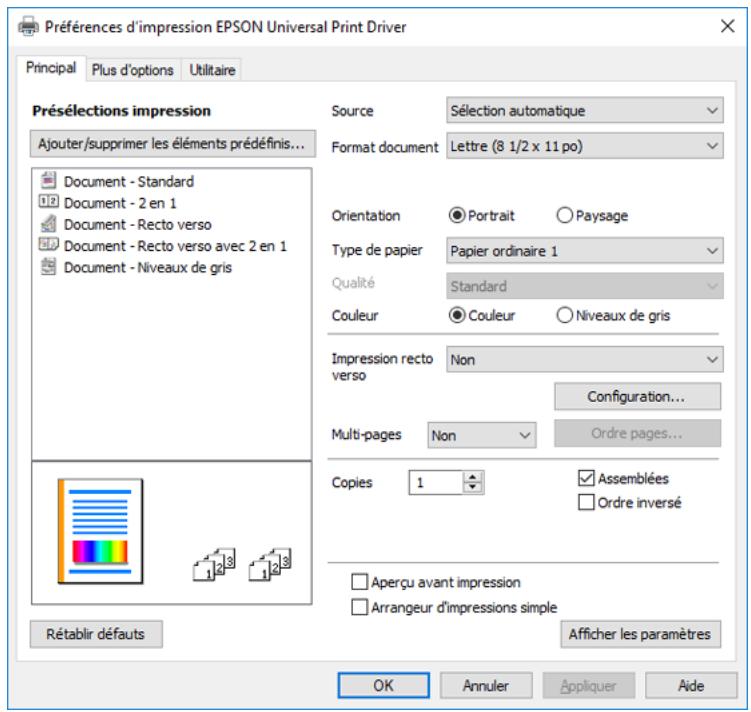The height and width of the screenshot is (712, 751).
Task: Click the printer icon in title bar
Action: (x=28, y=26)
